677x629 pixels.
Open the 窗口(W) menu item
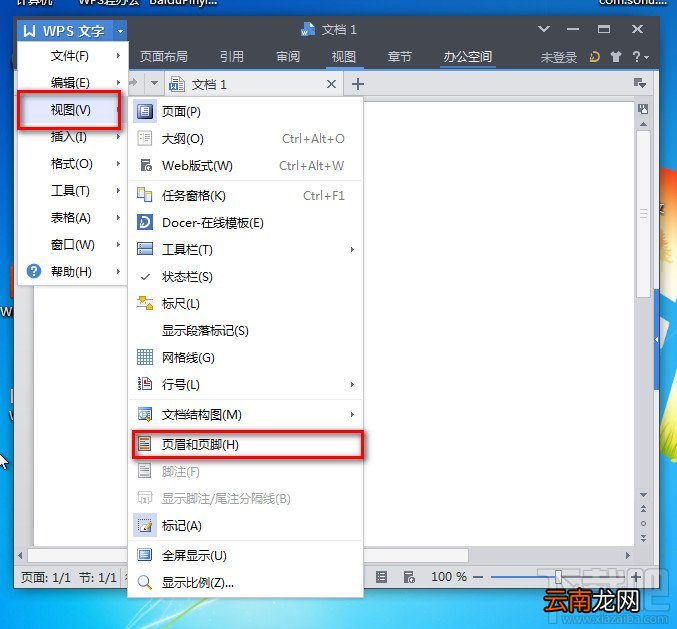[73, 245]
